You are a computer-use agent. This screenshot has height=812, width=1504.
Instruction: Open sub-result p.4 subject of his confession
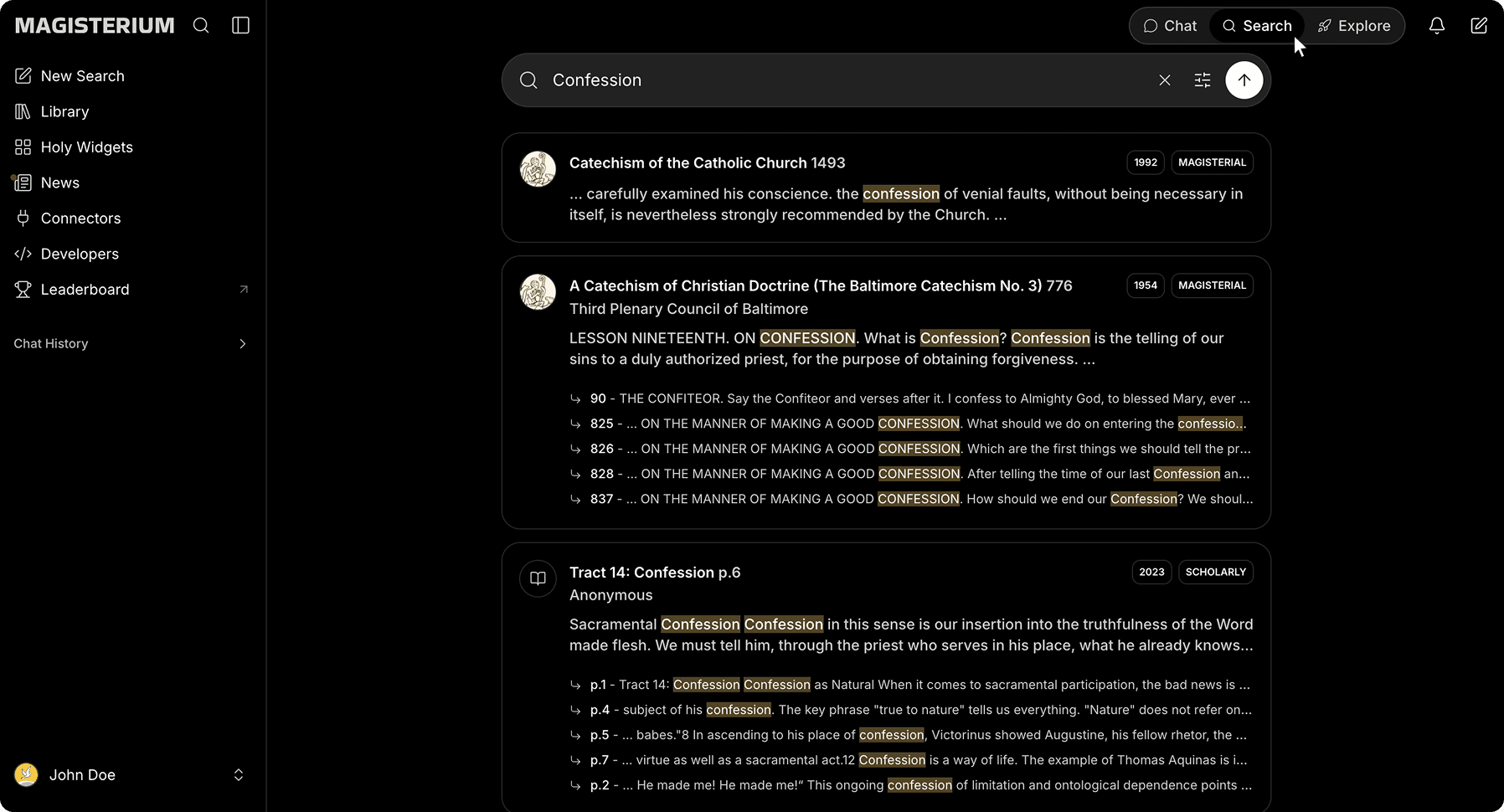pos(910,710)
